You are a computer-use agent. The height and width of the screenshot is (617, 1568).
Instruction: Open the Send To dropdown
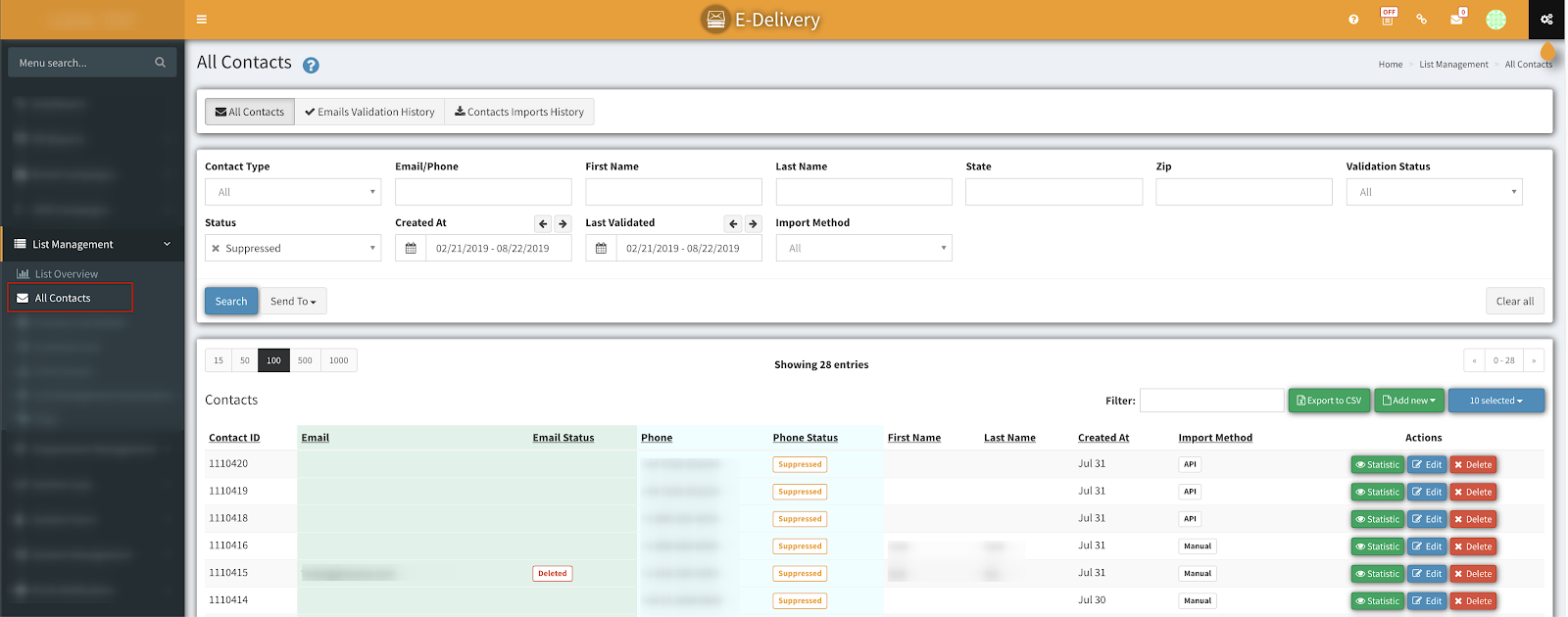click(x=293, y=301)
